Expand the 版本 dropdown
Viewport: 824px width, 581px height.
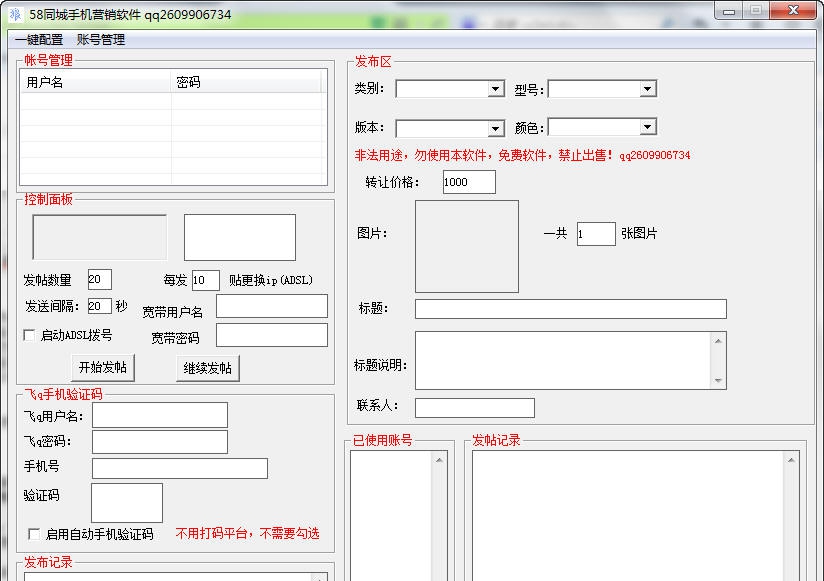495,128
